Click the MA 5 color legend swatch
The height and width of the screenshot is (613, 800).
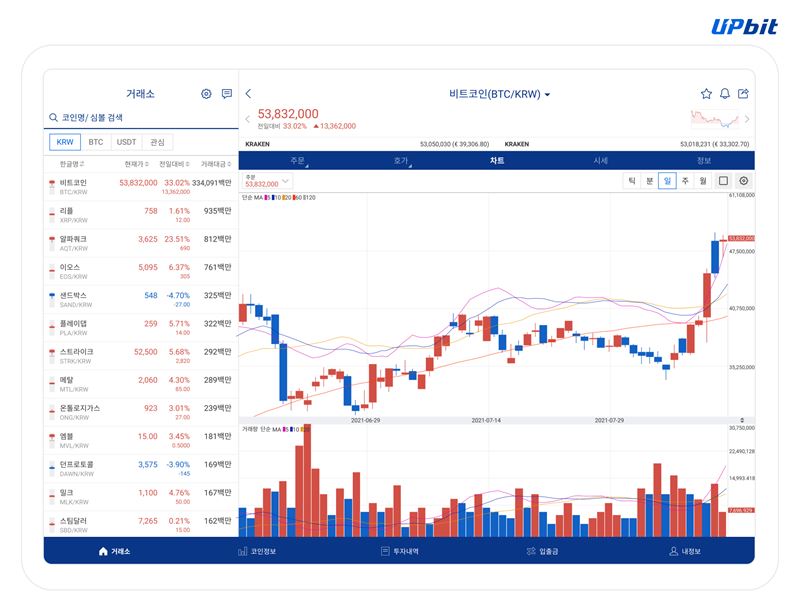[266, 198]
